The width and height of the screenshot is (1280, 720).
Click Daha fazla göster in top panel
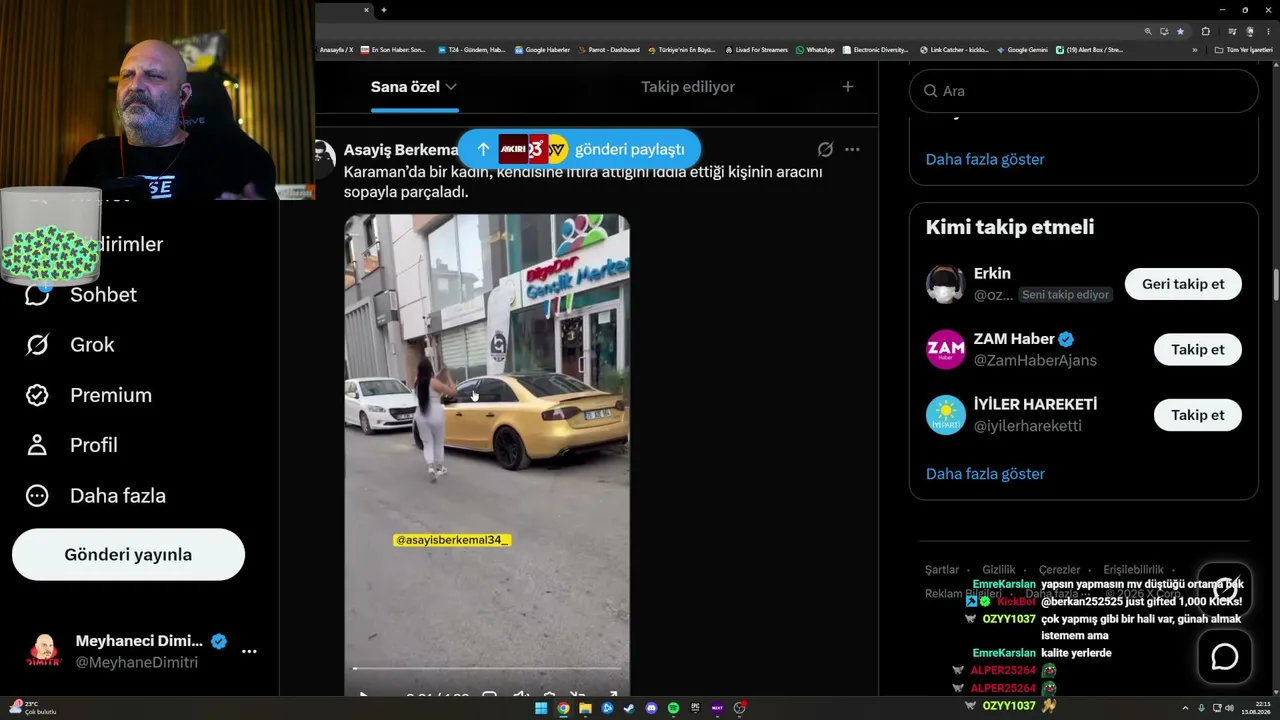click(985, 159)
